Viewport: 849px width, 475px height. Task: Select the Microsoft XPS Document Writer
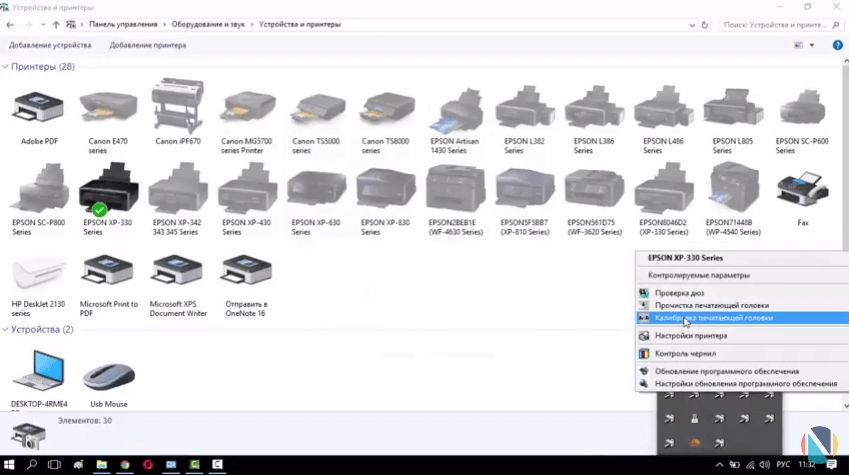(178, 271)
